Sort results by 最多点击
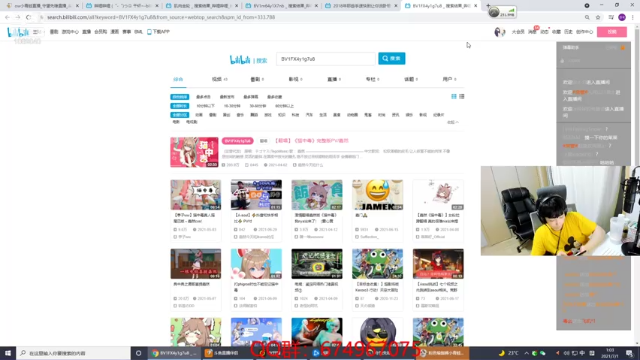This screenshot has height=360, width=640. tap(203, 97)
